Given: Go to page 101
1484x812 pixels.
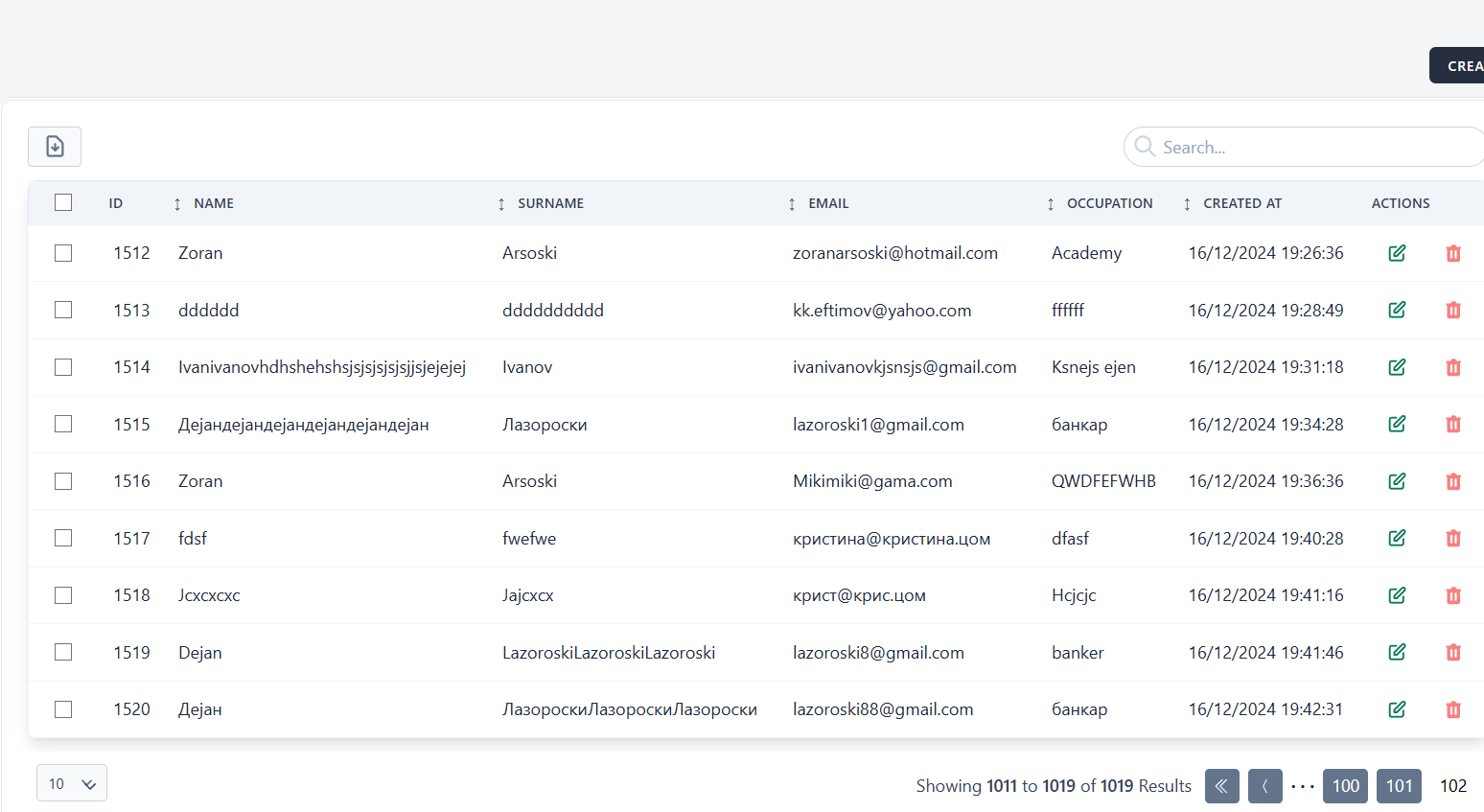Looking at the screenshot, I should click(x=1399, y=786).
